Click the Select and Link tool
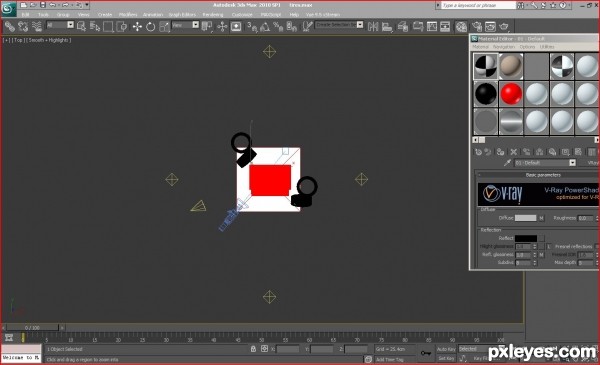 tap(10, 26)
